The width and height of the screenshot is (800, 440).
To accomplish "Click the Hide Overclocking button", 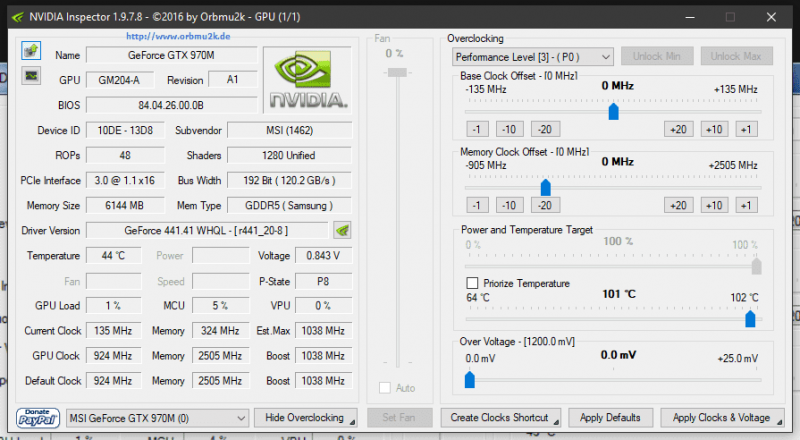I will coord(305,418).
